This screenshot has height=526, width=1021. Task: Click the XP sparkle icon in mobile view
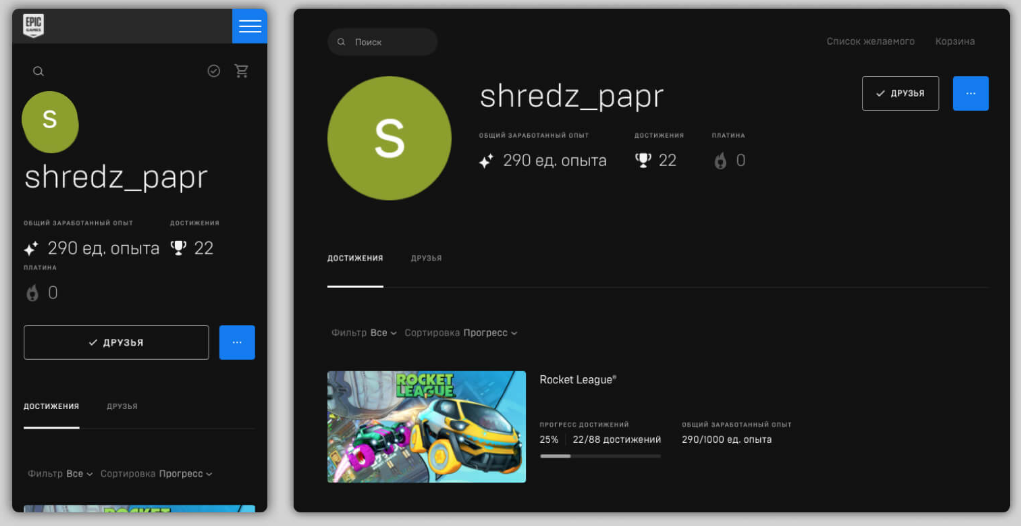coord(31,249)
